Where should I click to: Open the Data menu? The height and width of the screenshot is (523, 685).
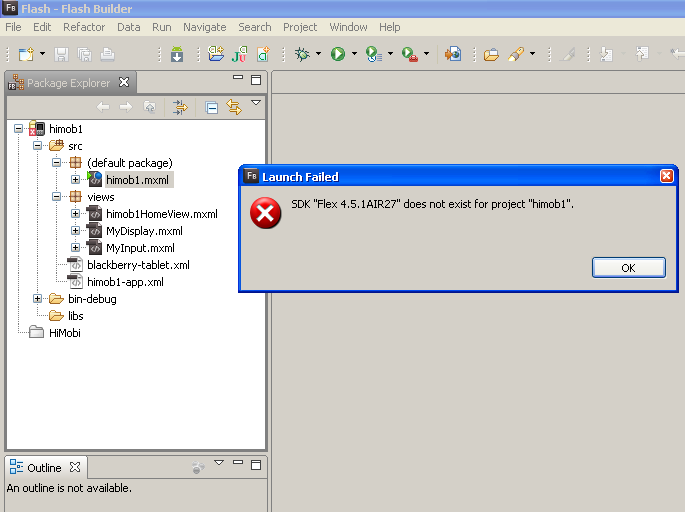pos(128,27)
